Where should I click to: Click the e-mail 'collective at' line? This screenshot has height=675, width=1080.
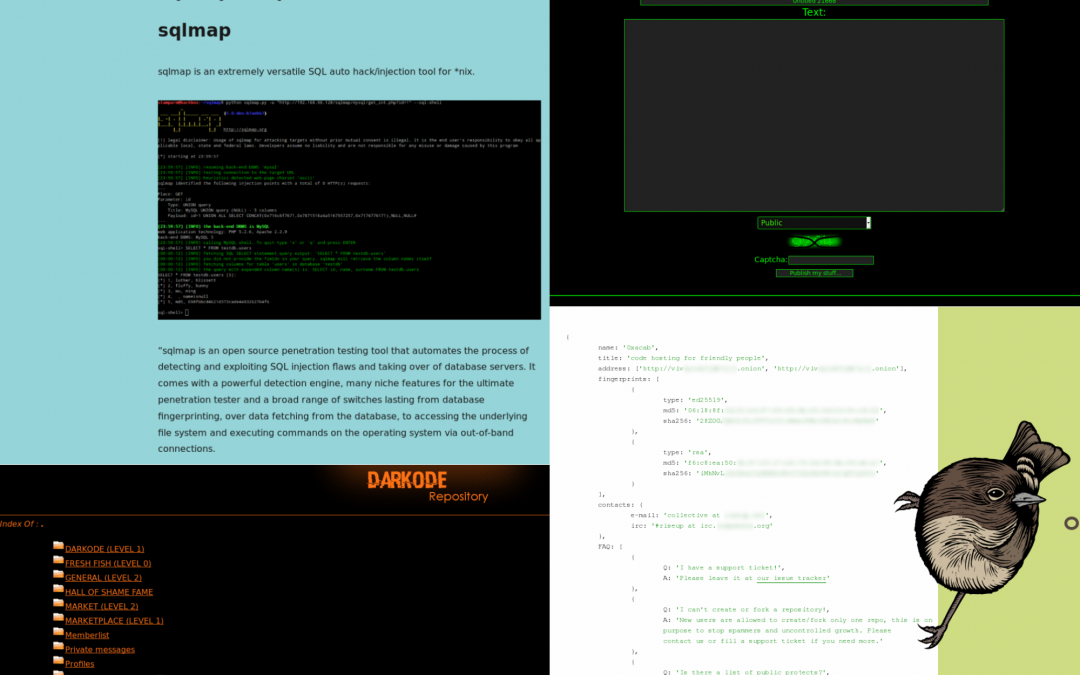click(x=701, y=515)
